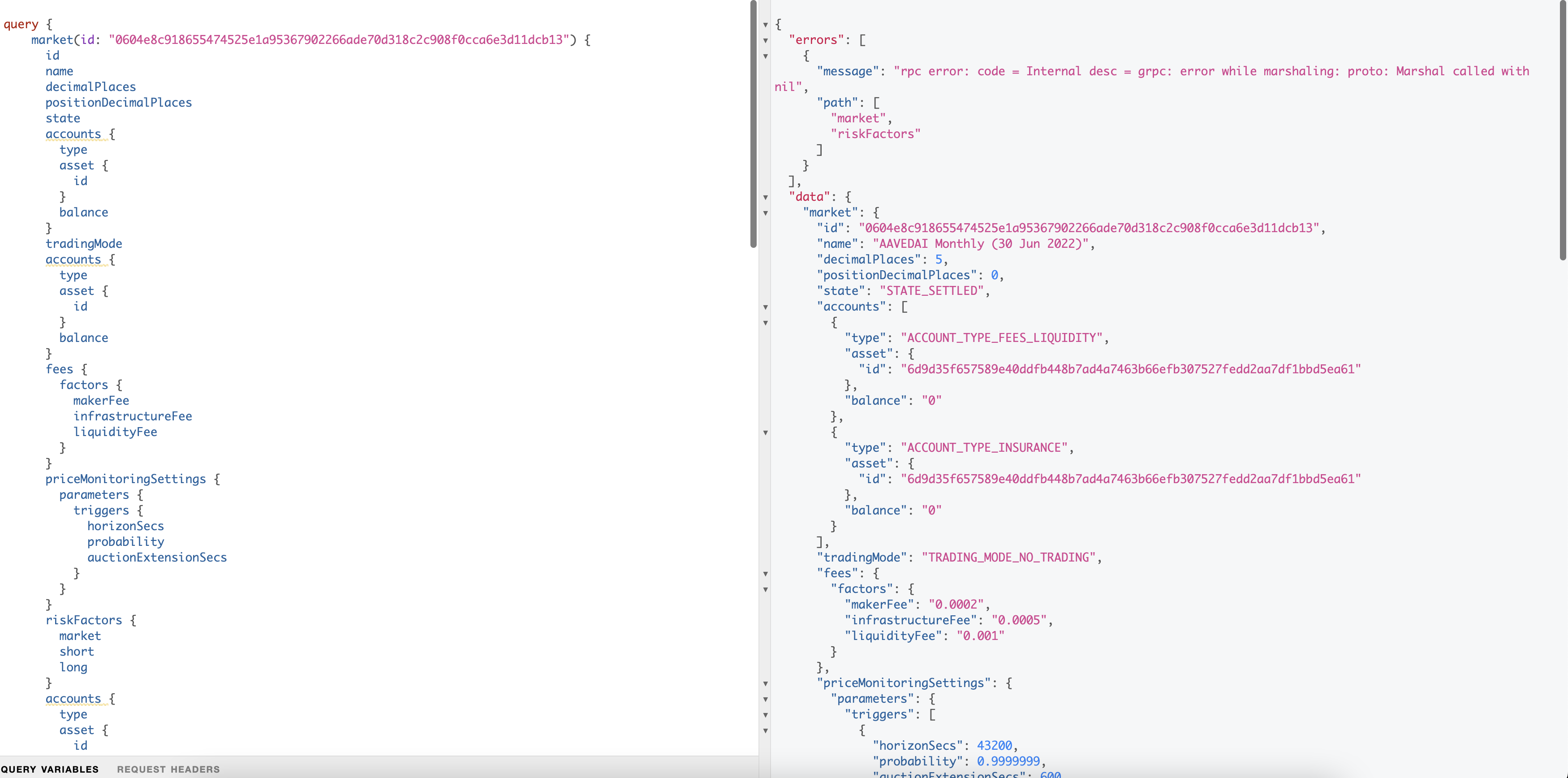Collapse the root object fold arrow in response
1568x778 pixels.
[765, 25]
